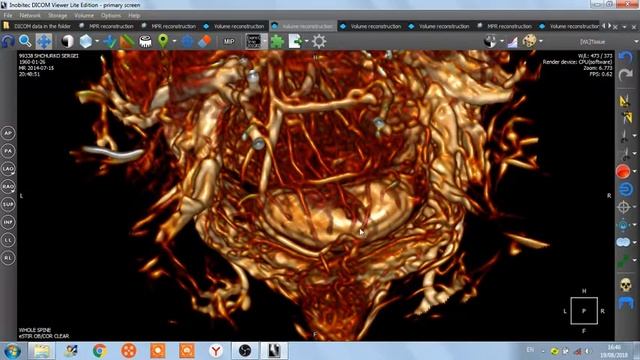Expand the red sphere dropdown arrow
Screen dimensions: 640x360
635,171
